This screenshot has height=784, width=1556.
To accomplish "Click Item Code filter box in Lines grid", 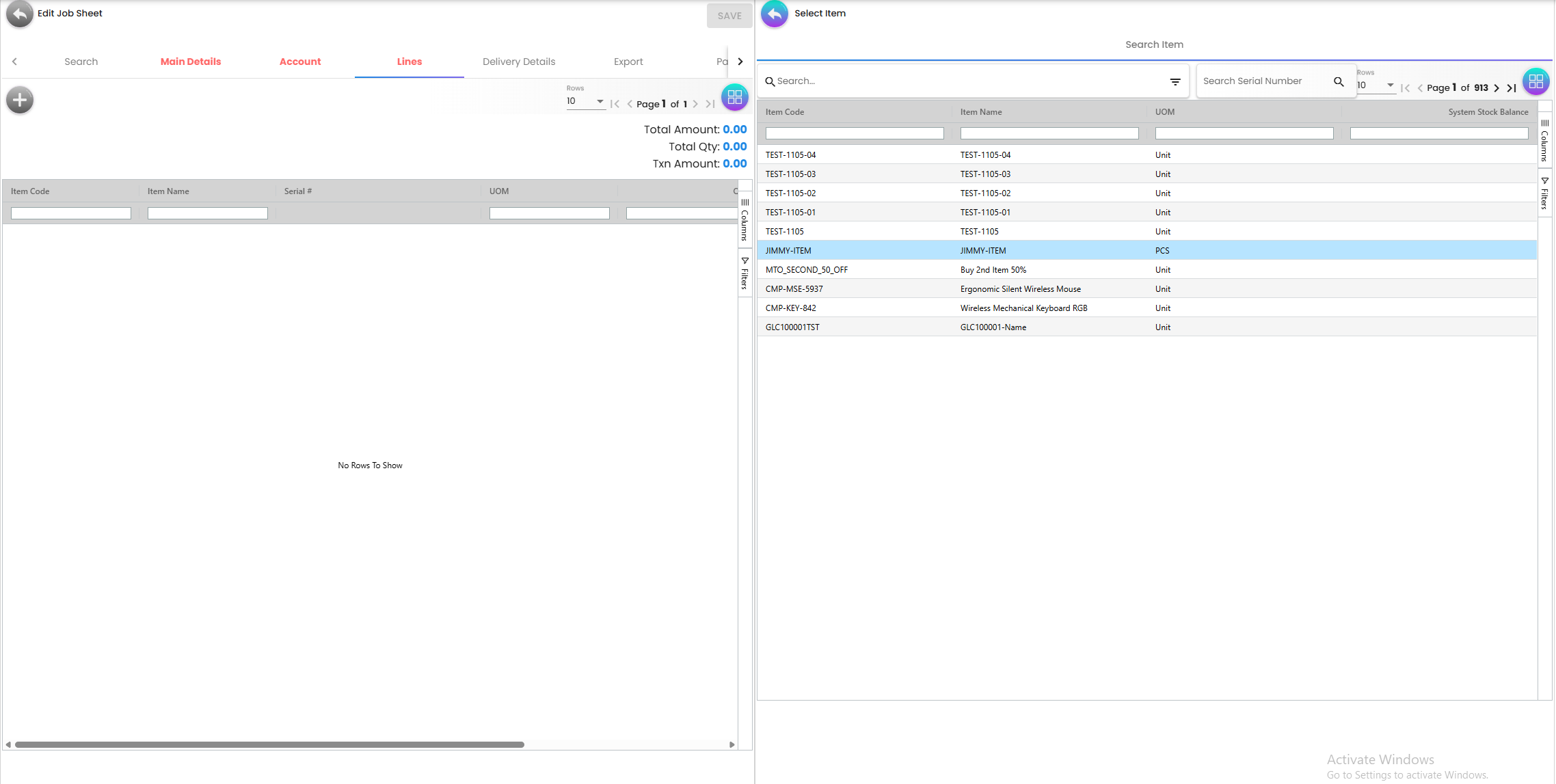I will click(71, 213).
